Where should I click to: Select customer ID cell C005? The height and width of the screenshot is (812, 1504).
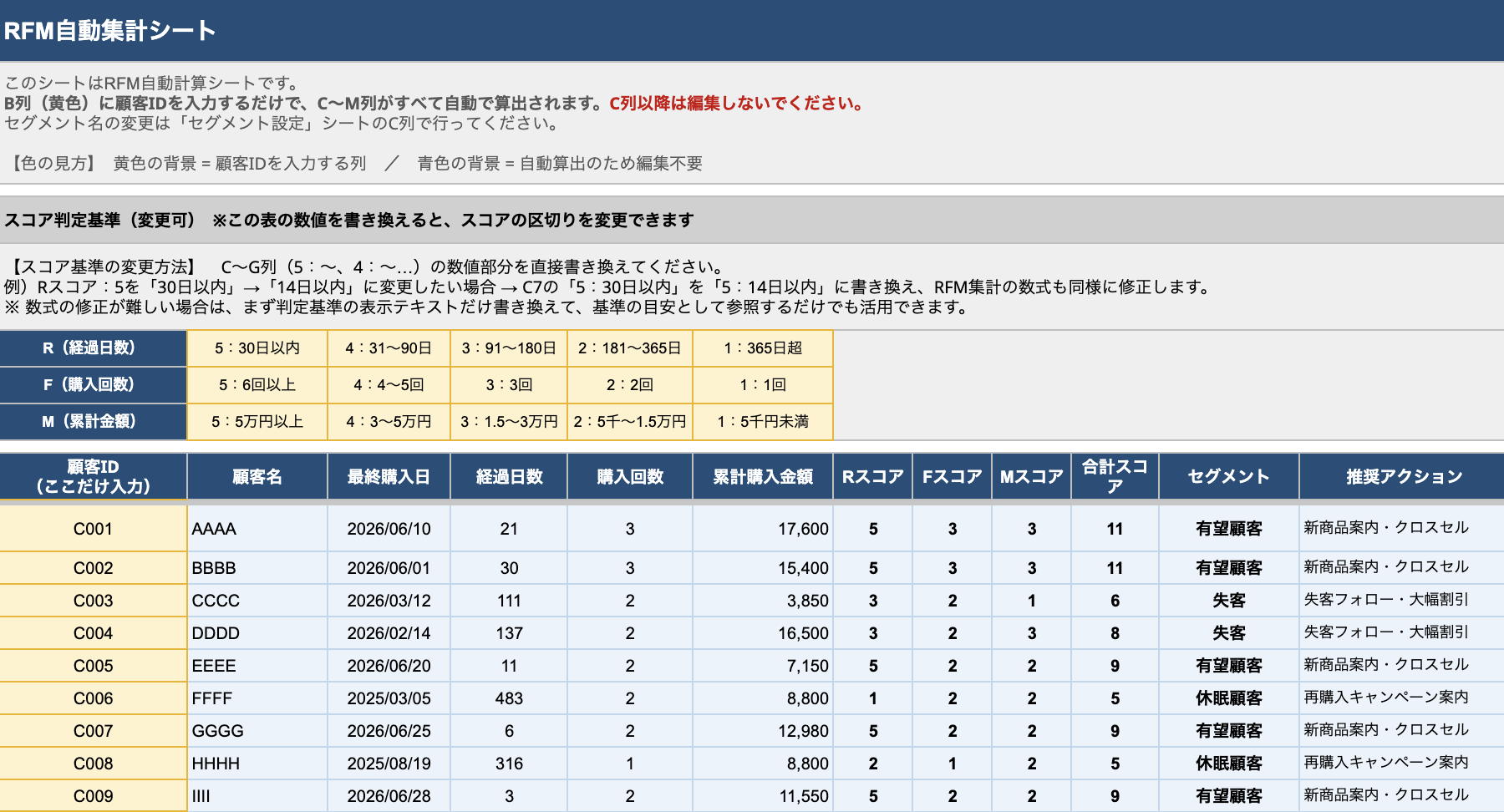pos(93,666)
